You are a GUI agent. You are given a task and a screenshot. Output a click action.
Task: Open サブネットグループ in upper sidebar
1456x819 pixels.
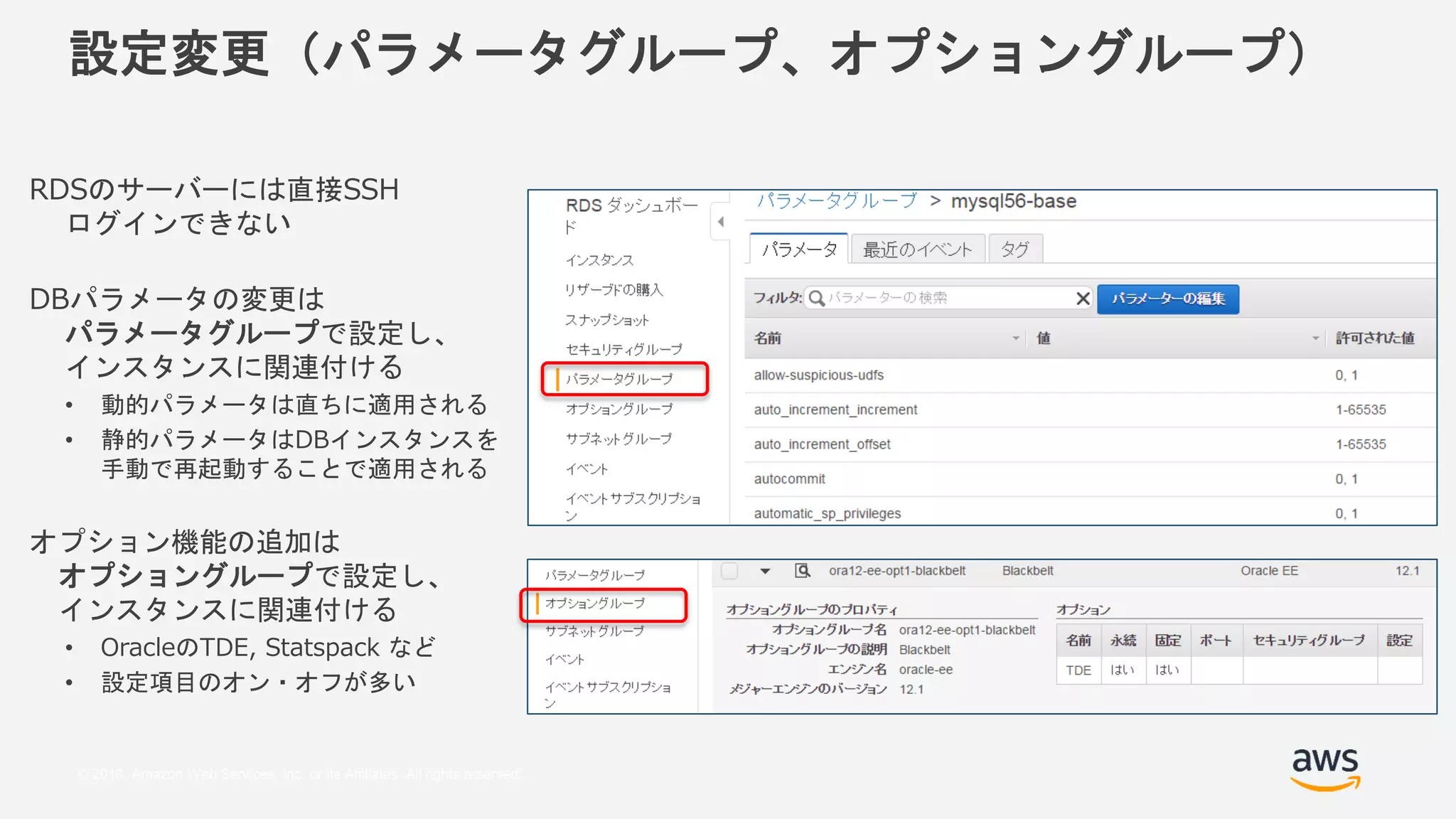619,439
